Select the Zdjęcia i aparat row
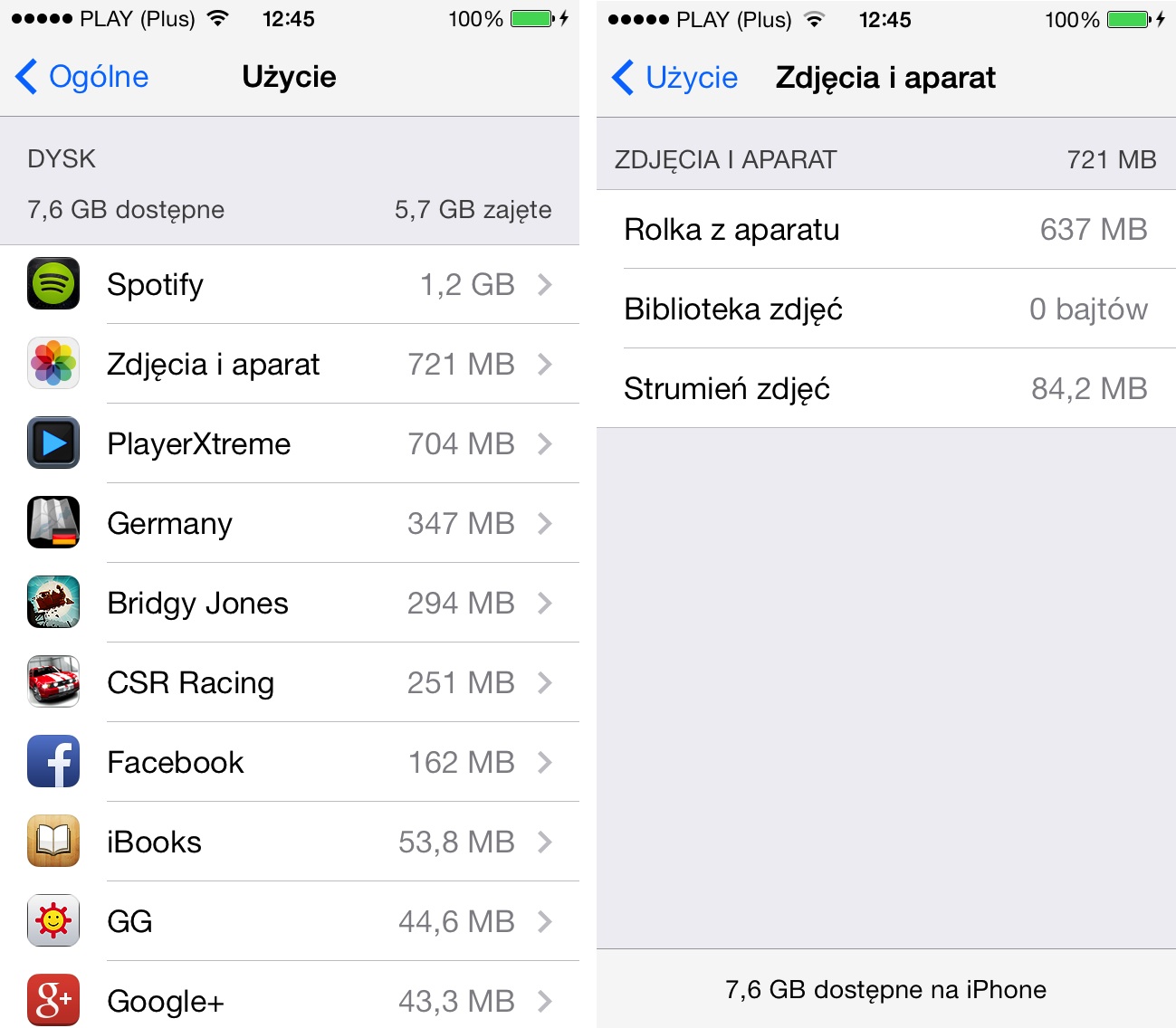Image resolution: width=1176 pixels, height=1028 pixels. (290, 364)
